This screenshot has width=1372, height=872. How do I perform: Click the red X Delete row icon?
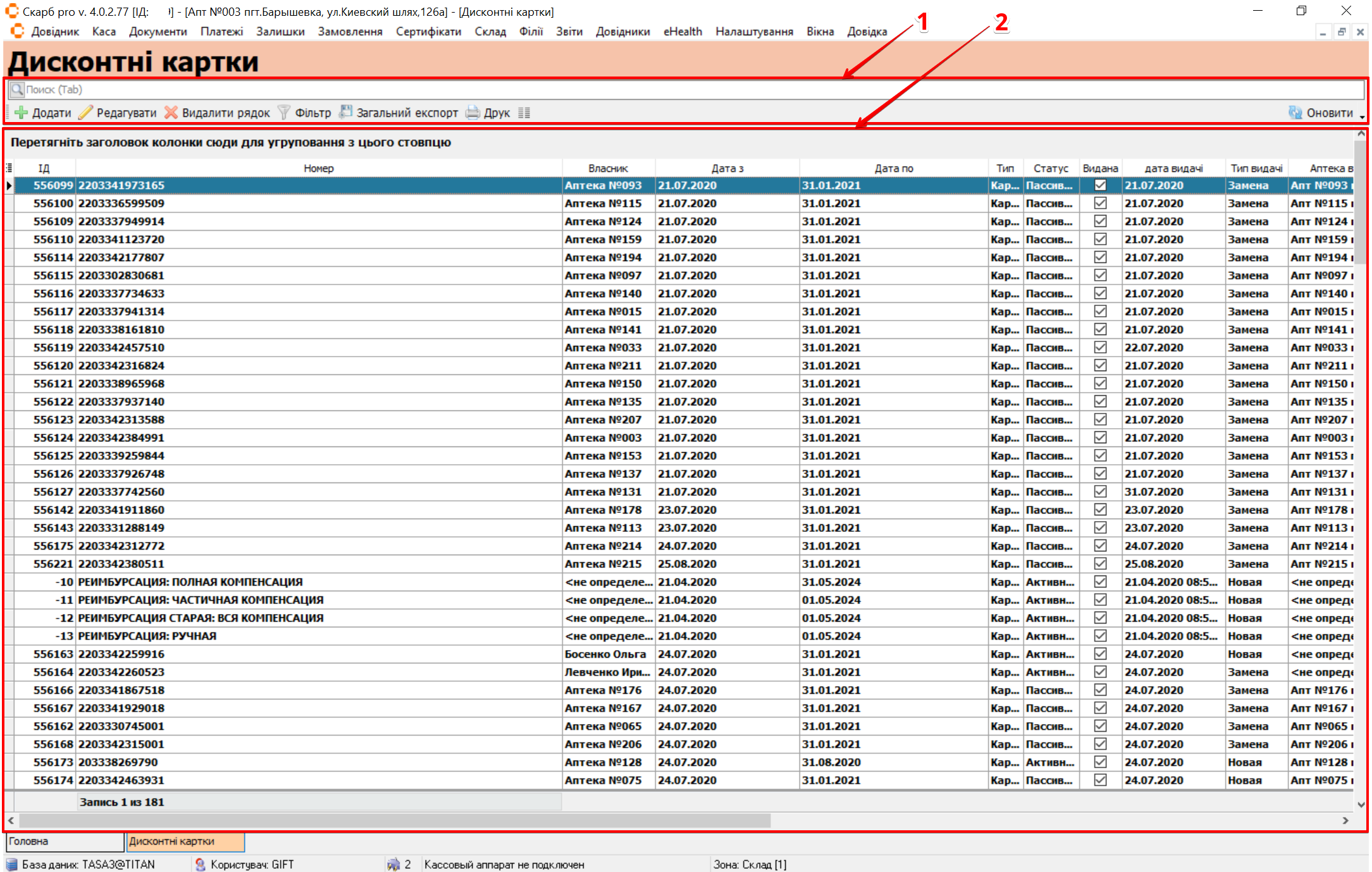coord(171,113)
